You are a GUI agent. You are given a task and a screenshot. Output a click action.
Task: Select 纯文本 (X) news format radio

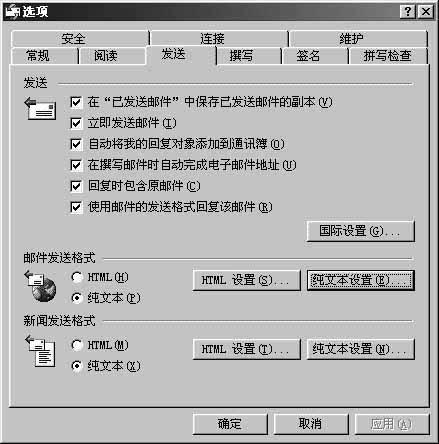tap(77, 366)
